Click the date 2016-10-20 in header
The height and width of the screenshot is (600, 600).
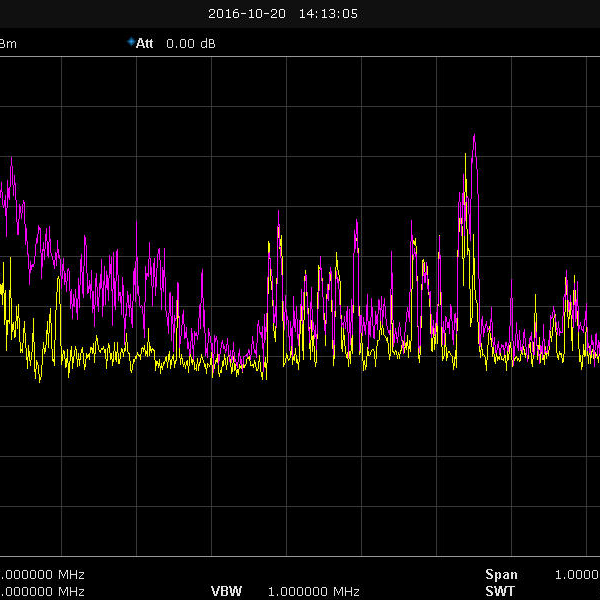coord(249,14)
